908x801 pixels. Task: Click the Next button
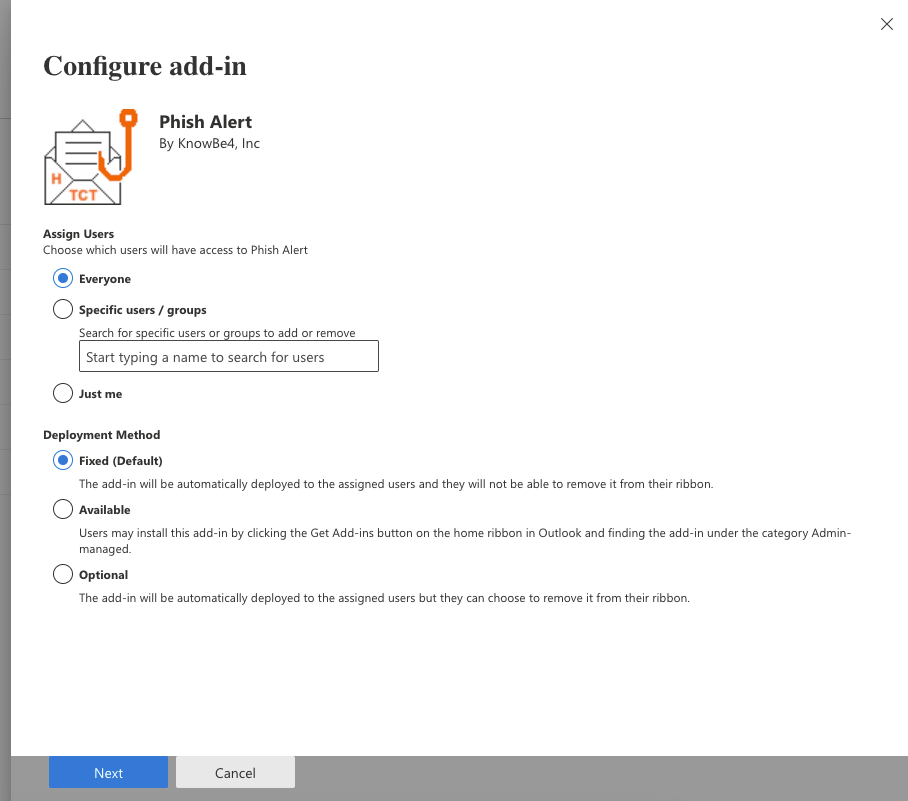pyautogui.click(x=108, y=772)
